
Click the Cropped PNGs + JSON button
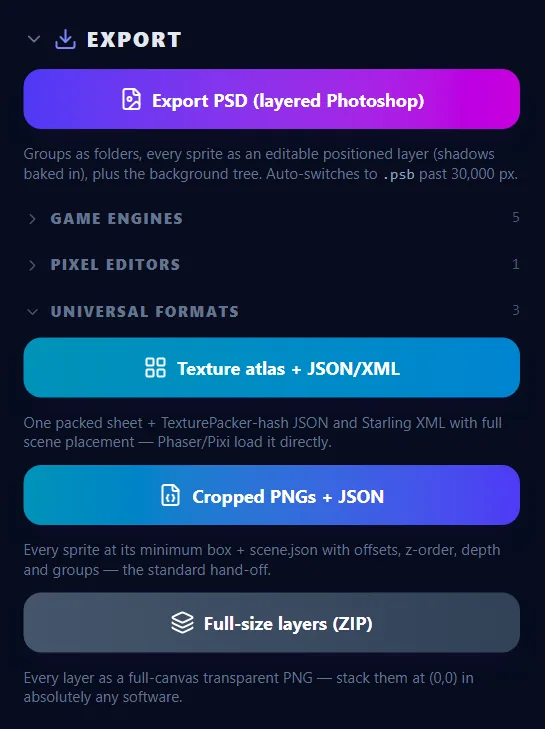pos(272,495)
